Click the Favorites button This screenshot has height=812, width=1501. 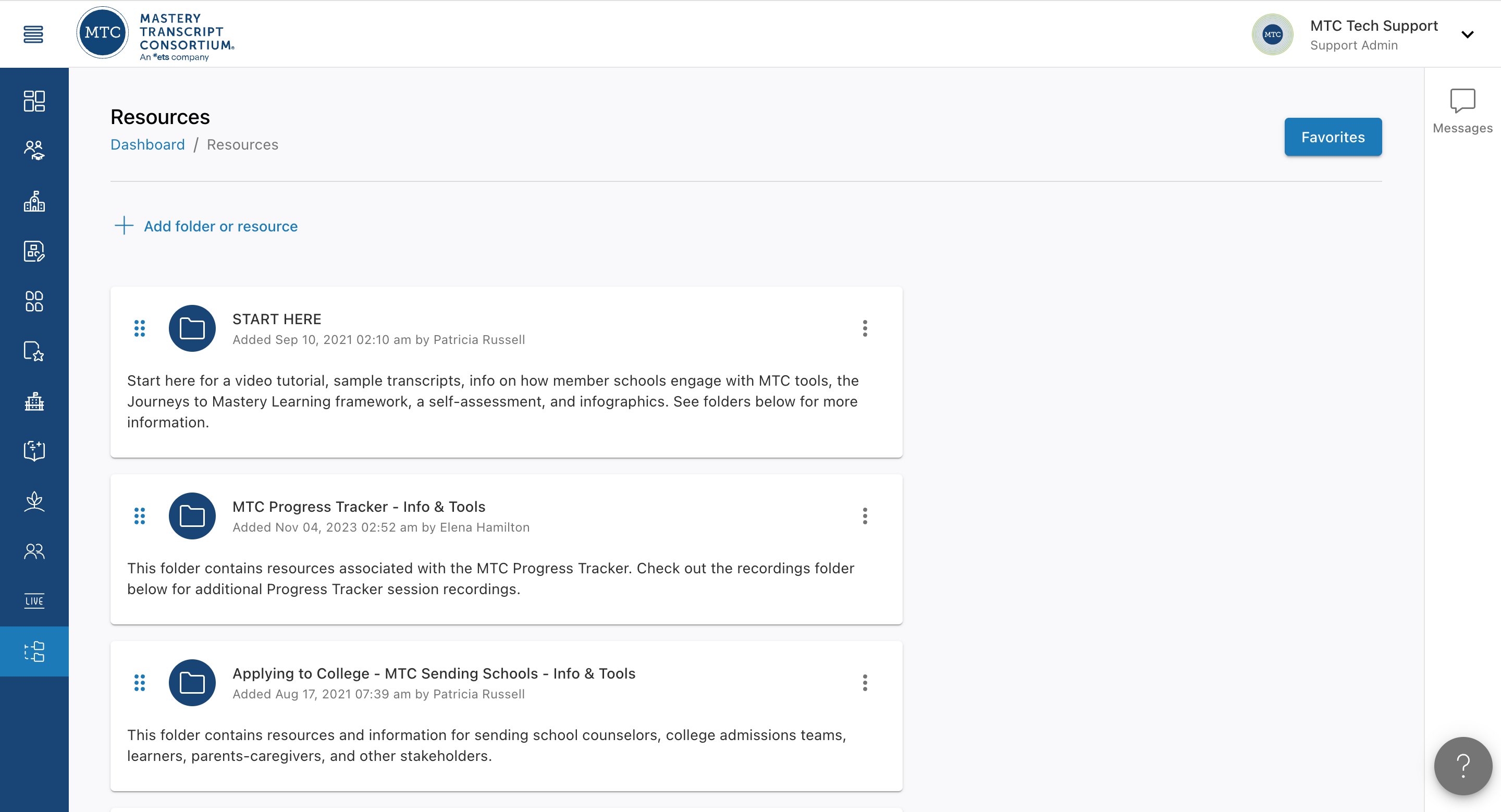point(1333,137)
